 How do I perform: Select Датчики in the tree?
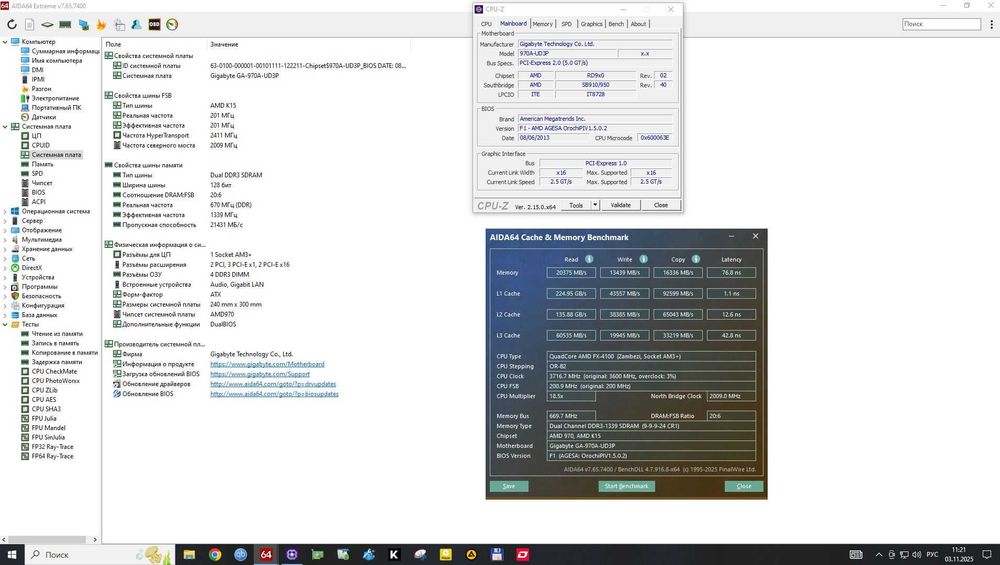(43, 117)
